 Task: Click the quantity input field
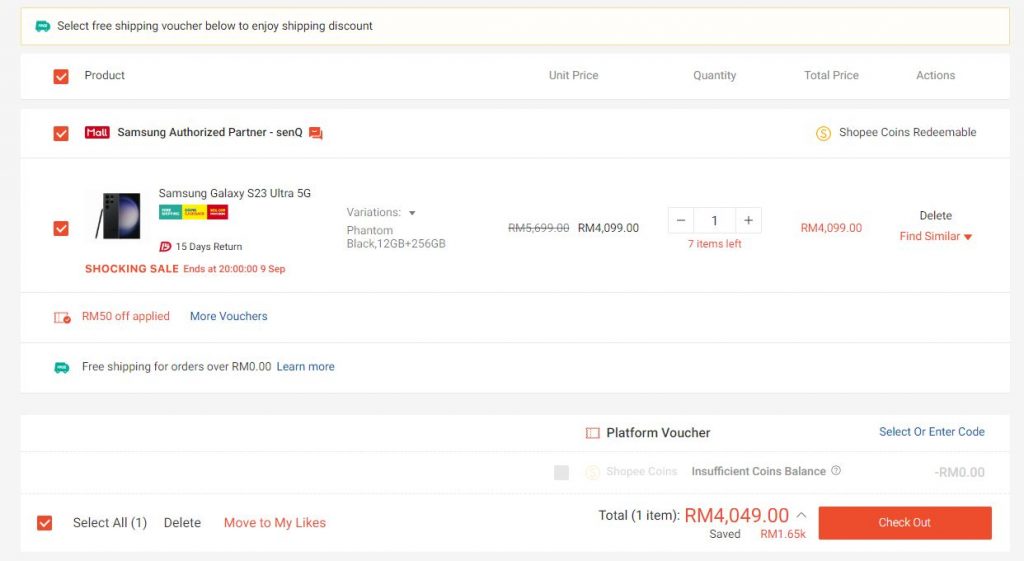click(714, 220)
